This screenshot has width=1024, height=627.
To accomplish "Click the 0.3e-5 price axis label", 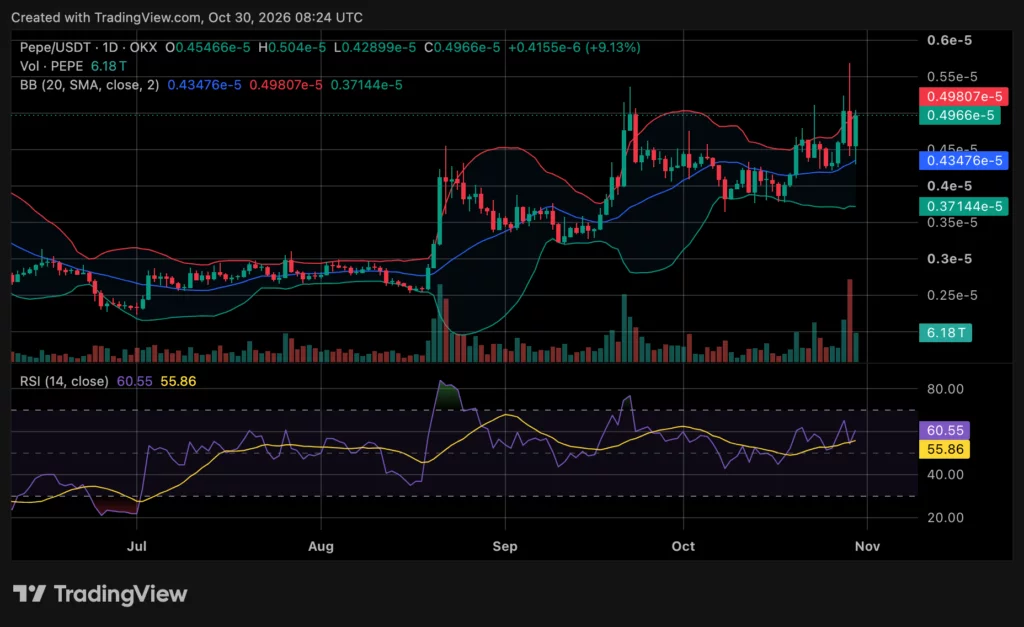I will tap(950, 259).
